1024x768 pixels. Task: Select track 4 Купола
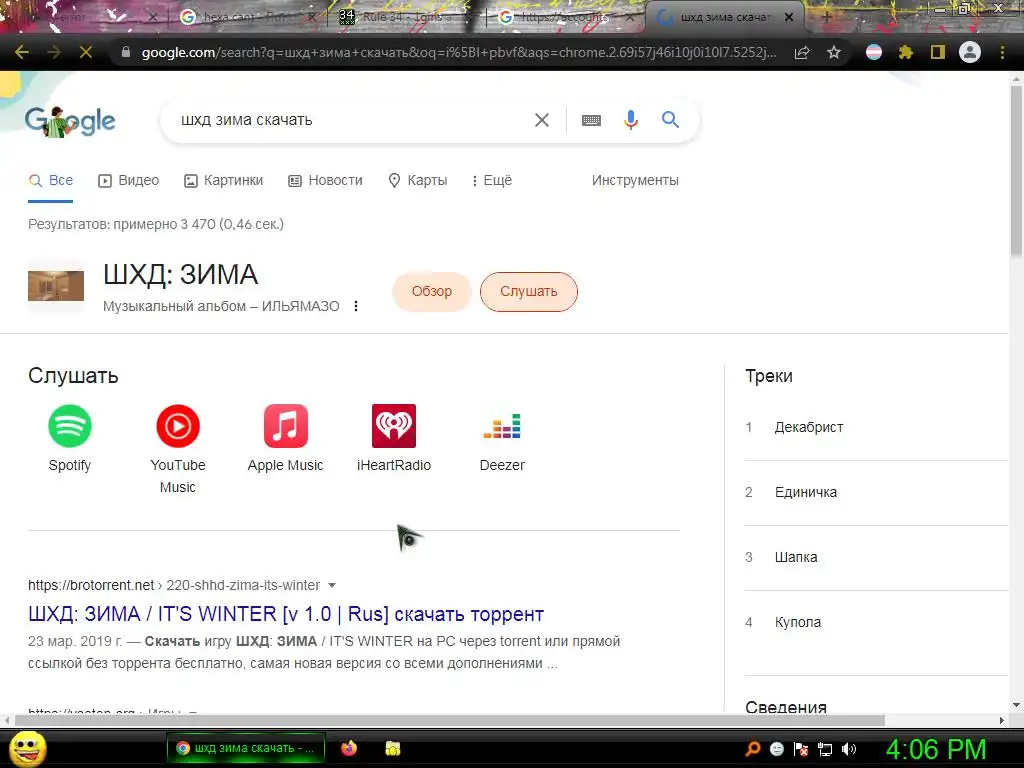point(876,622)
